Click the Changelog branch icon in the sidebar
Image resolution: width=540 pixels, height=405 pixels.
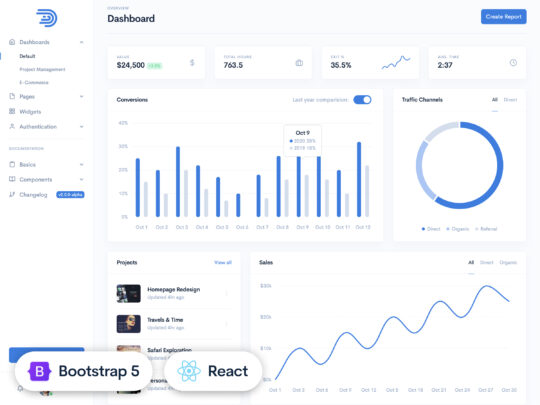tap(12, 195)
